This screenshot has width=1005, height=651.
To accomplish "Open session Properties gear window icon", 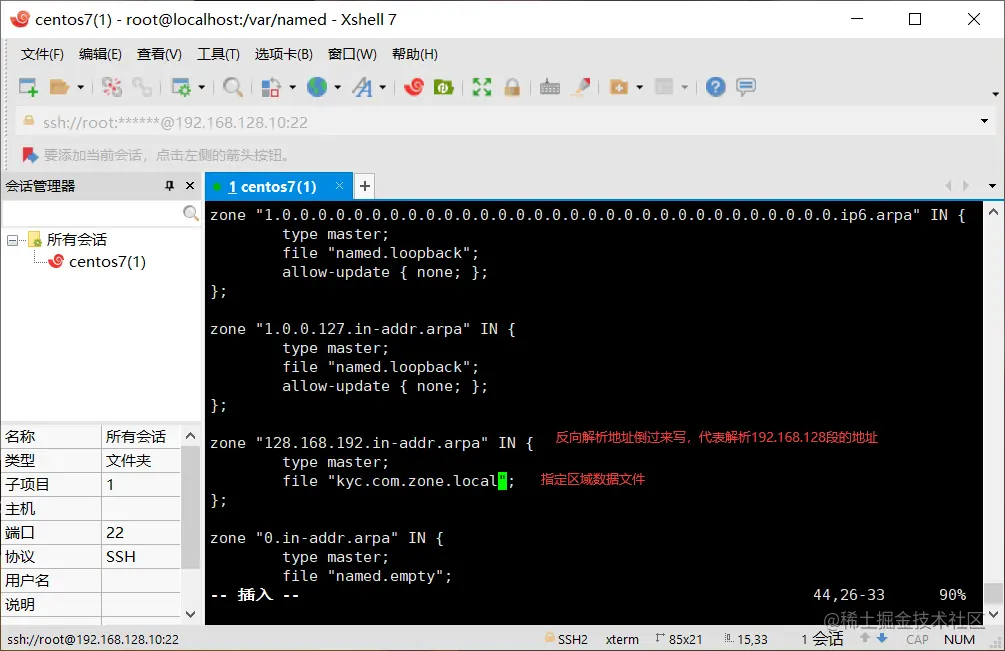I will click(x=181, y=87).
